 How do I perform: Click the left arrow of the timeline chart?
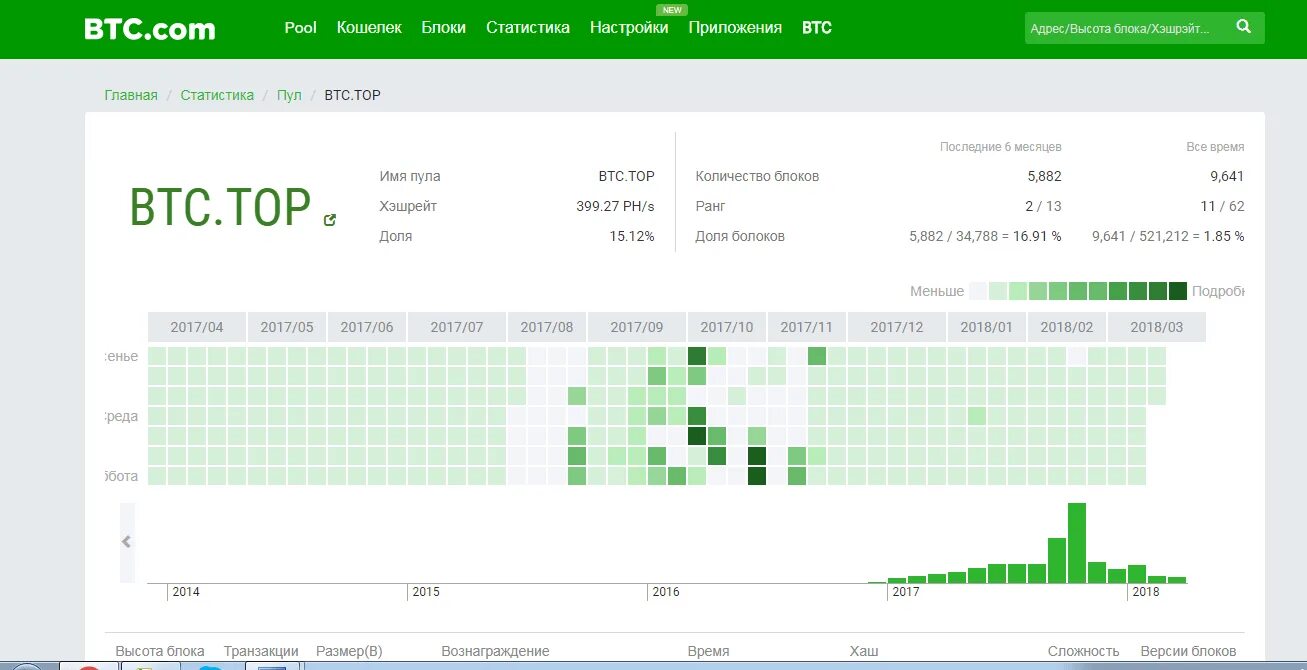[x=126, y=542]
